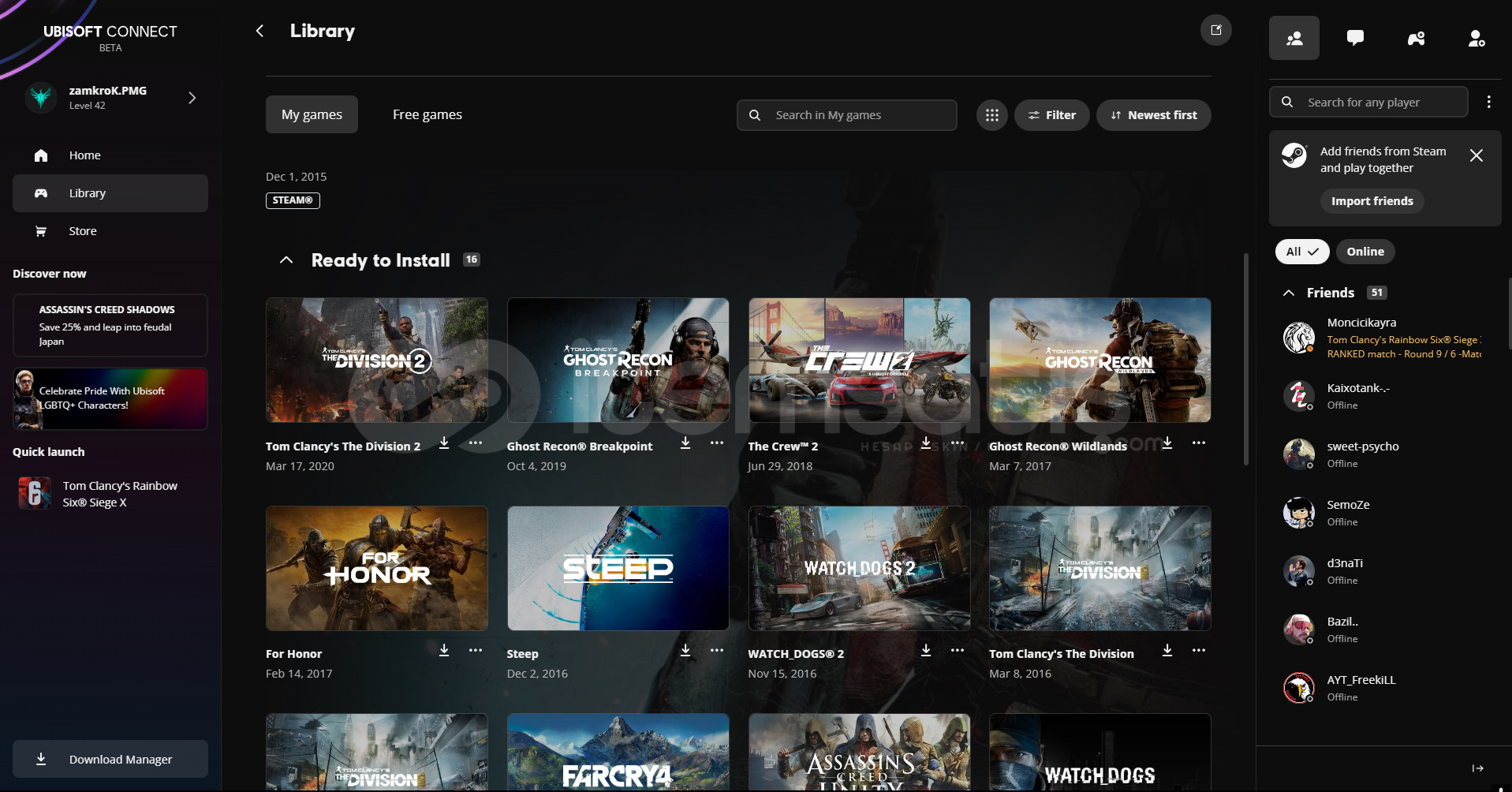Click the STEAM® tag badge

[293, 200]
